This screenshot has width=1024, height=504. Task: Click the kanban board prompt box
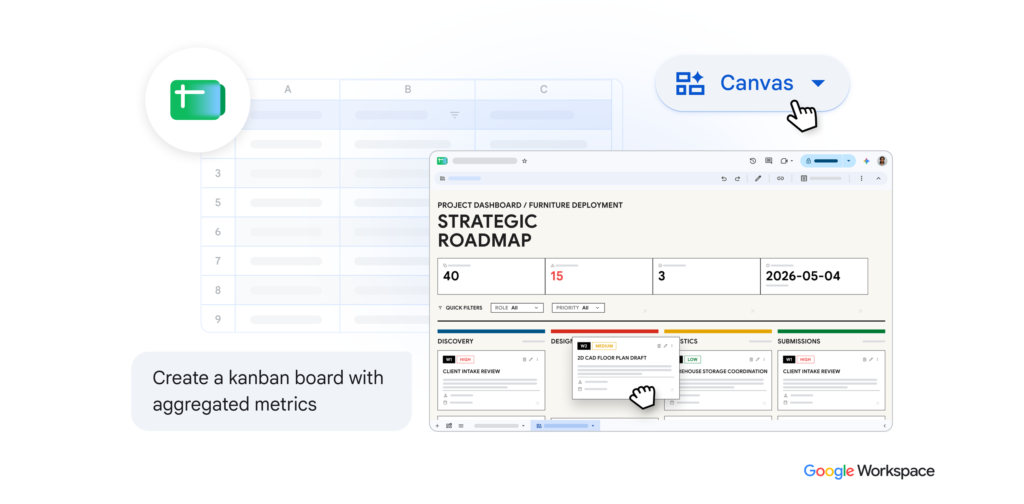(272, 391)
